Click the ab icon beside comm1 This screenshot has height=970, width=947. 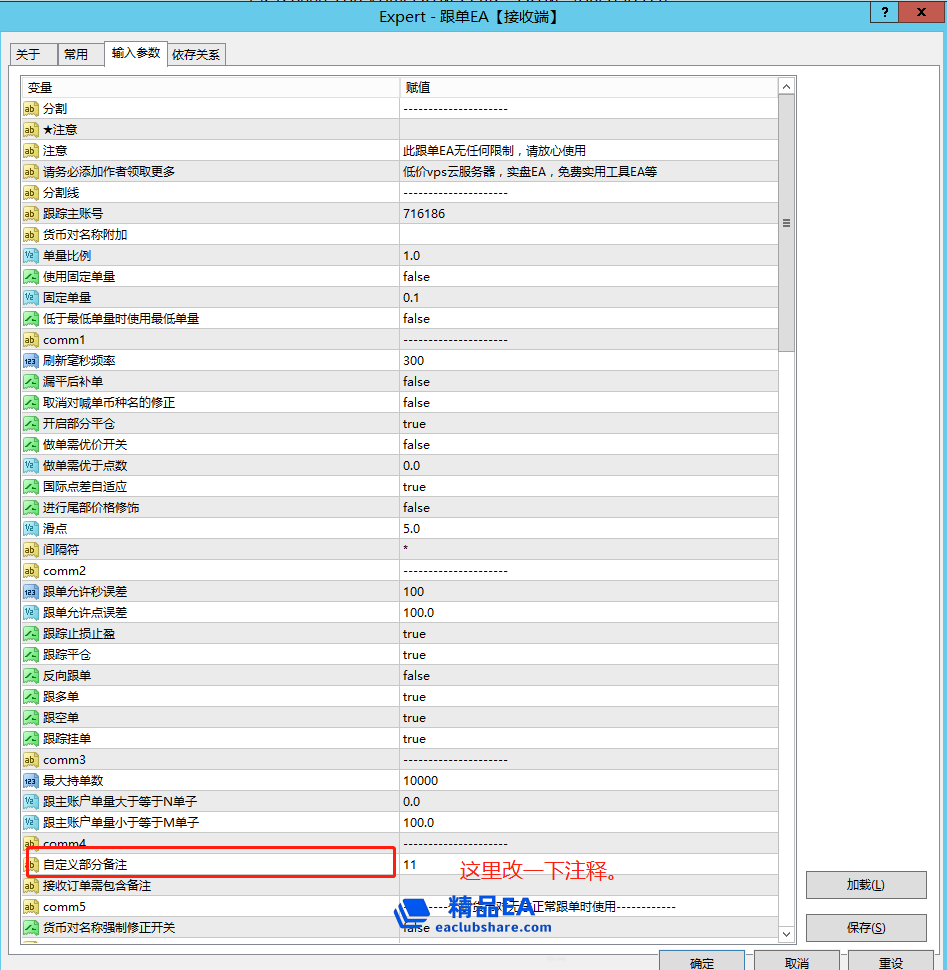tap(30, 339)
